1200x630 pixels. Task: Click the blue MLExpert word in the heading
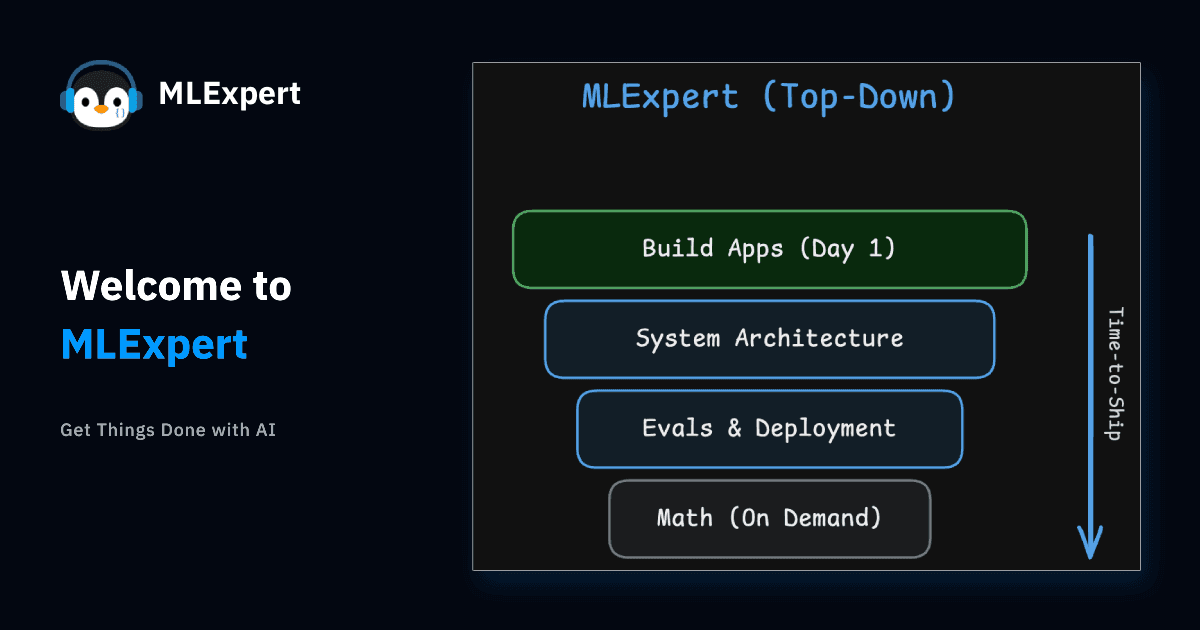pos(155,345)
